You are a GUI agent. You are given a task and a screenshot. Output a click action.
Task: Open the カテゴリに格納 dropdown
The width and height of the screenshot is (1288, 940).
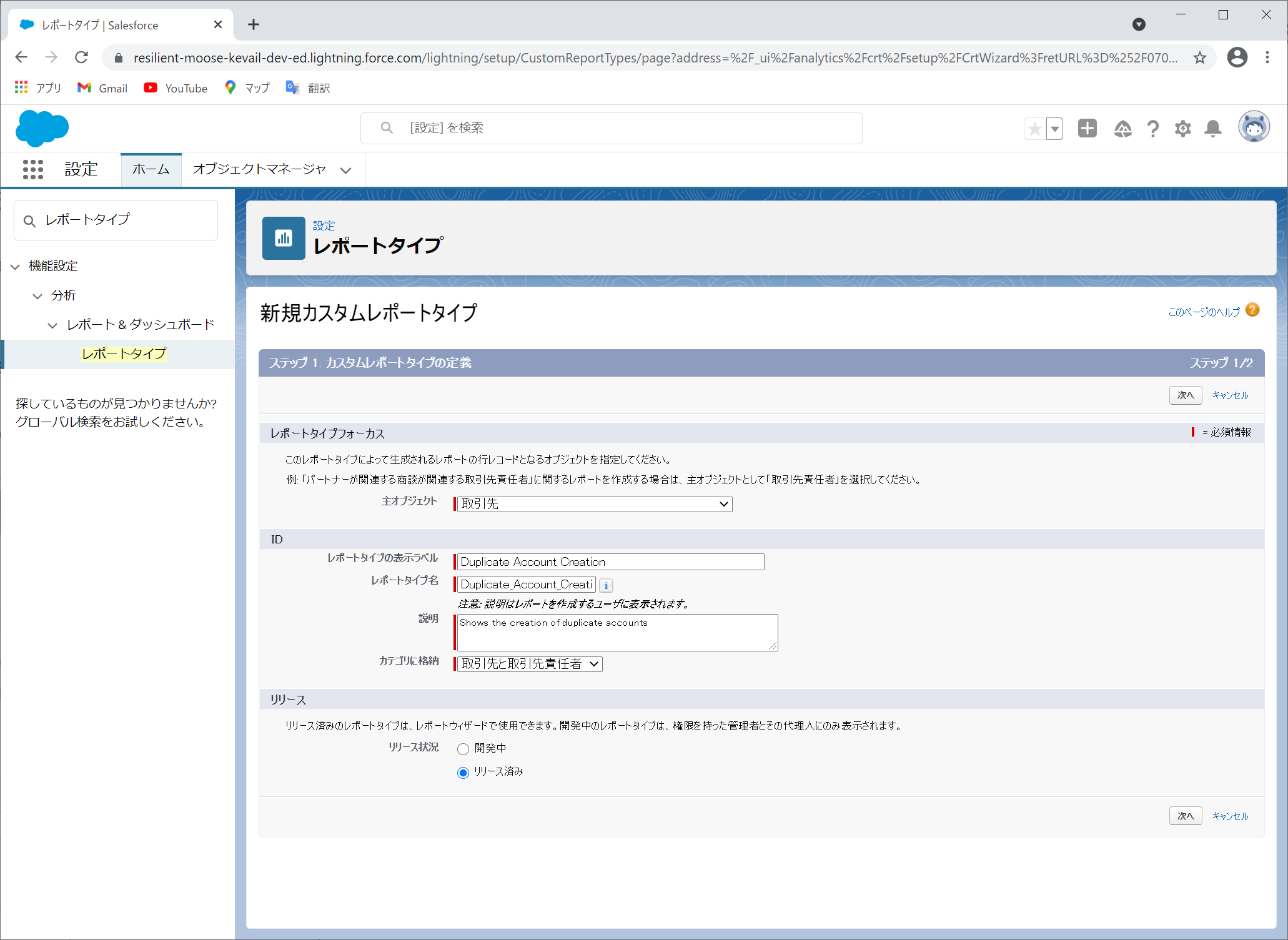click(x=529, y=664)
